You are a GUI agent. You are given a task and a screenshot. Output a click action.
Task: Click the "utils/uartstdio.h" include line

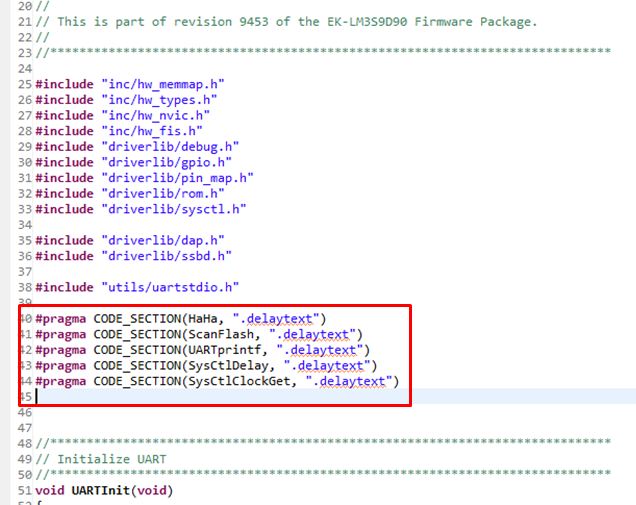click(137, 287)
